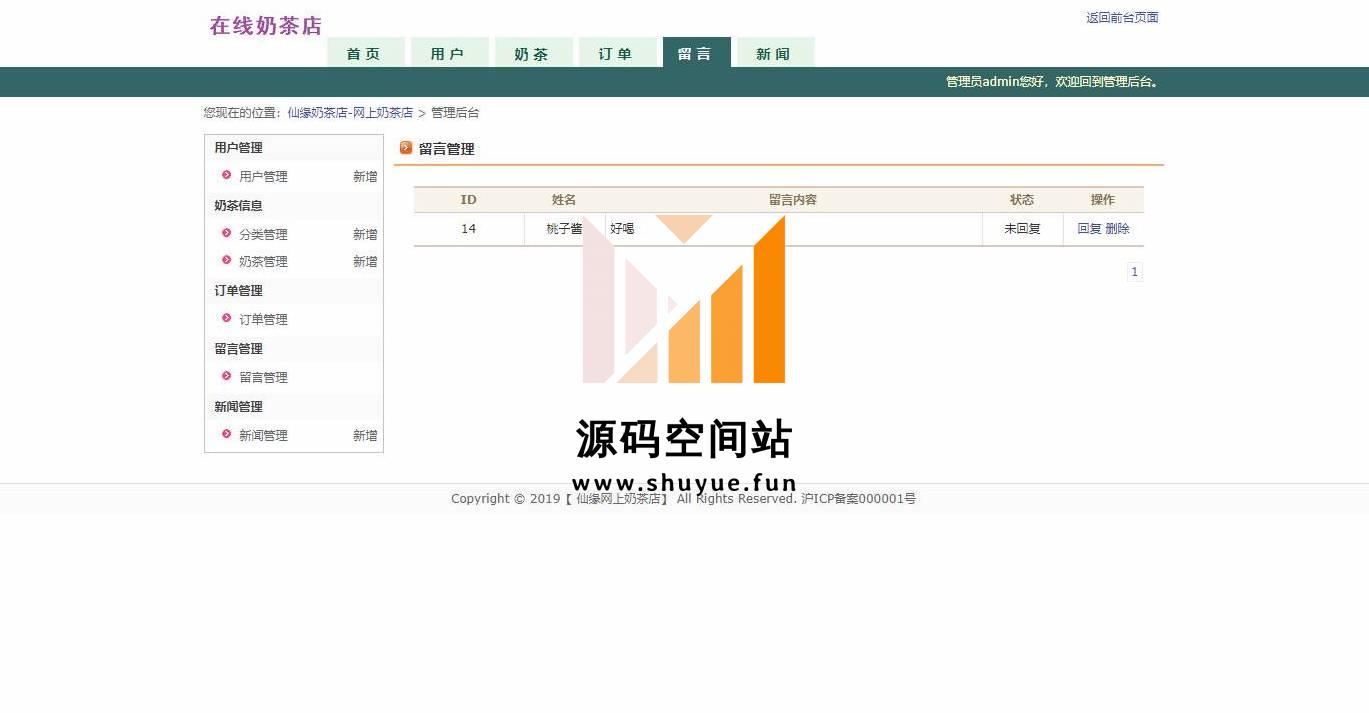Click the 留言内容 column header

[x=793, y=200]
